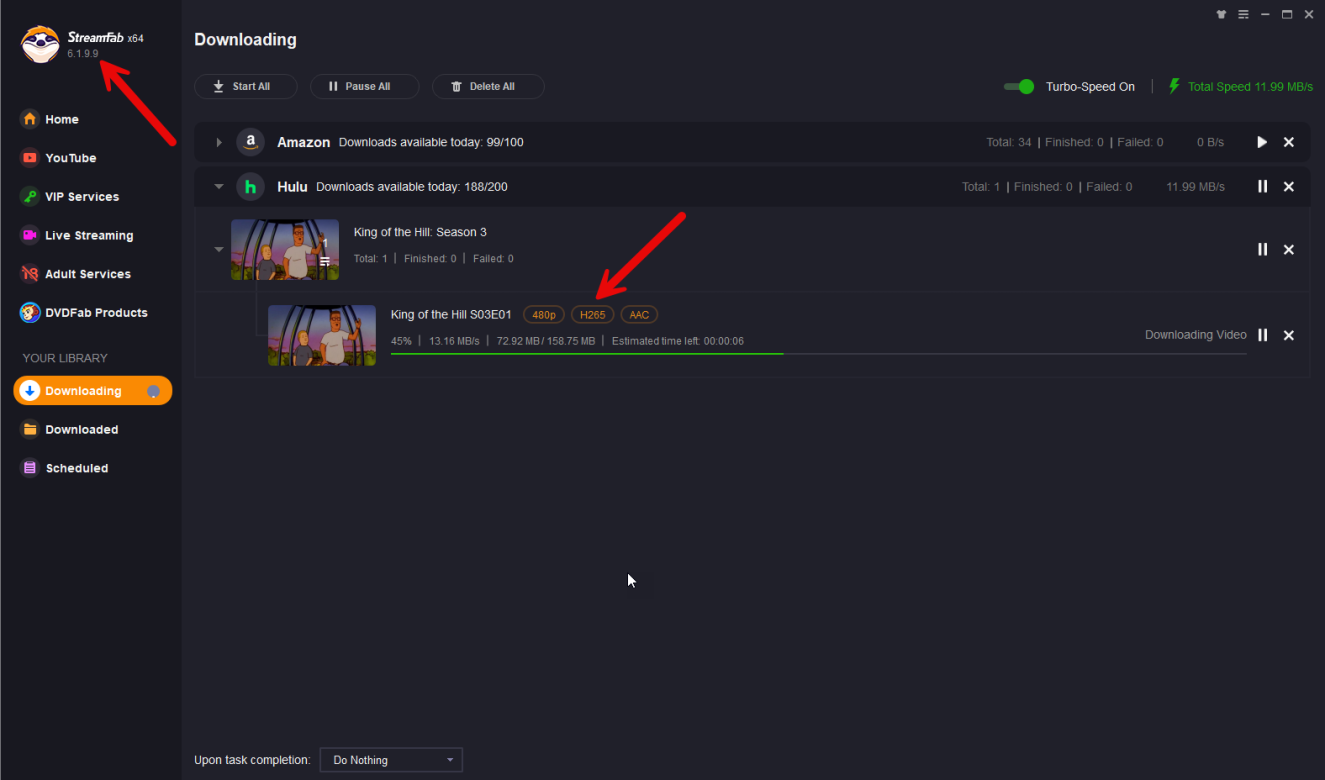1325x780 pixels.
Task: Select the King of the Hill S03E01 thumbnail
Action: 322,335
